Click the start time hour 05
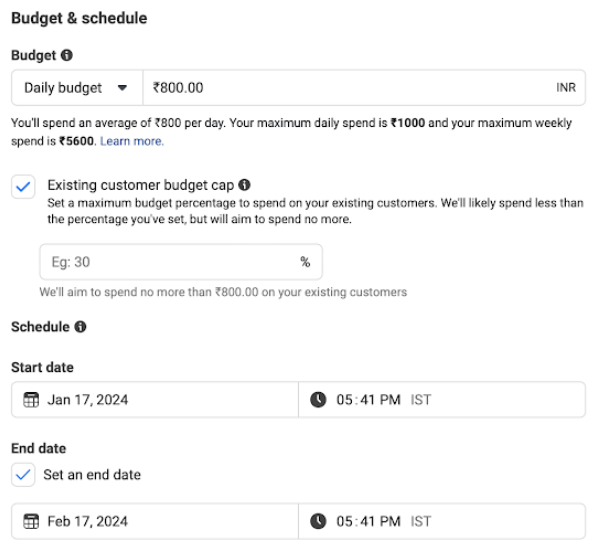The image size is (595, 547). tap(344, 400)
